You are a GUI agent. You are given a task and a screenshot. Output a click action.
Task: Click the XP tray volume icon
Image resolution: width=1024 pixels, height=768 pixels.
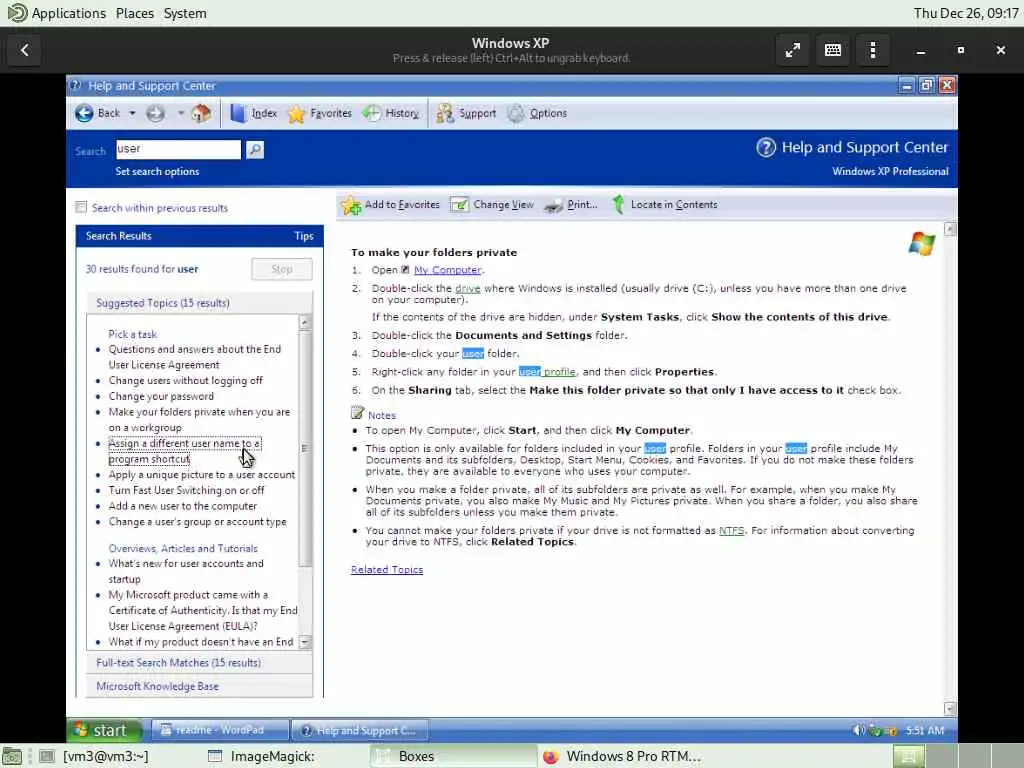(x=859, y=730)
